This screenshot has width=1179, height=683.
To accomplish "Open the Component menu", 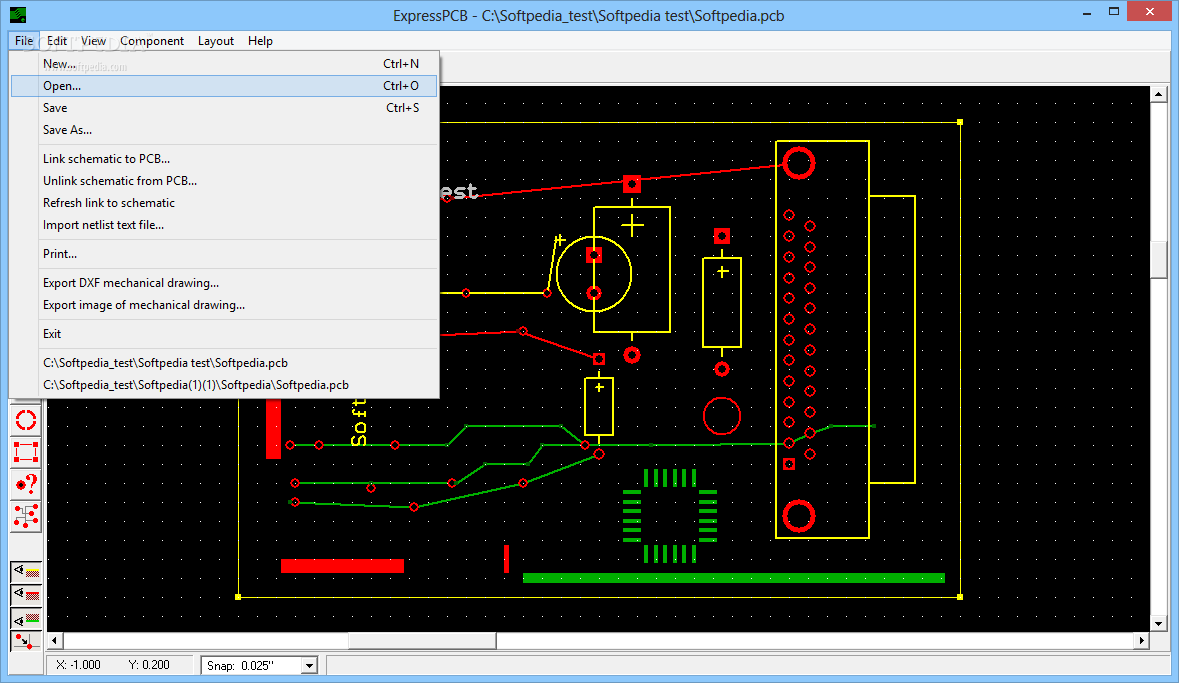I will tap(152, 41).
